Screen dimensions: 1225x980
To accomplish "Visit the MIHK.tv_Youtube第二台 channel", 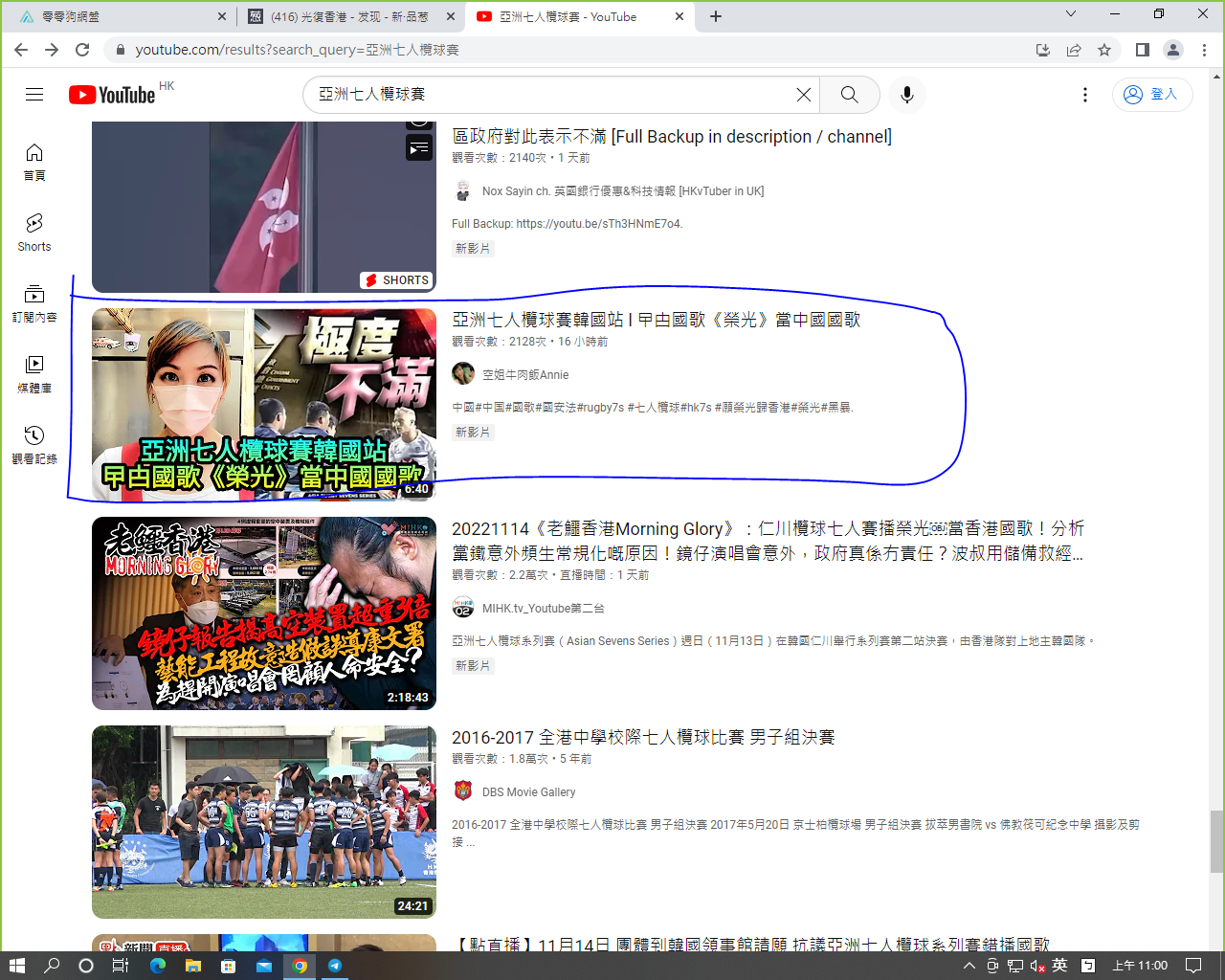I will coord(544,609).
